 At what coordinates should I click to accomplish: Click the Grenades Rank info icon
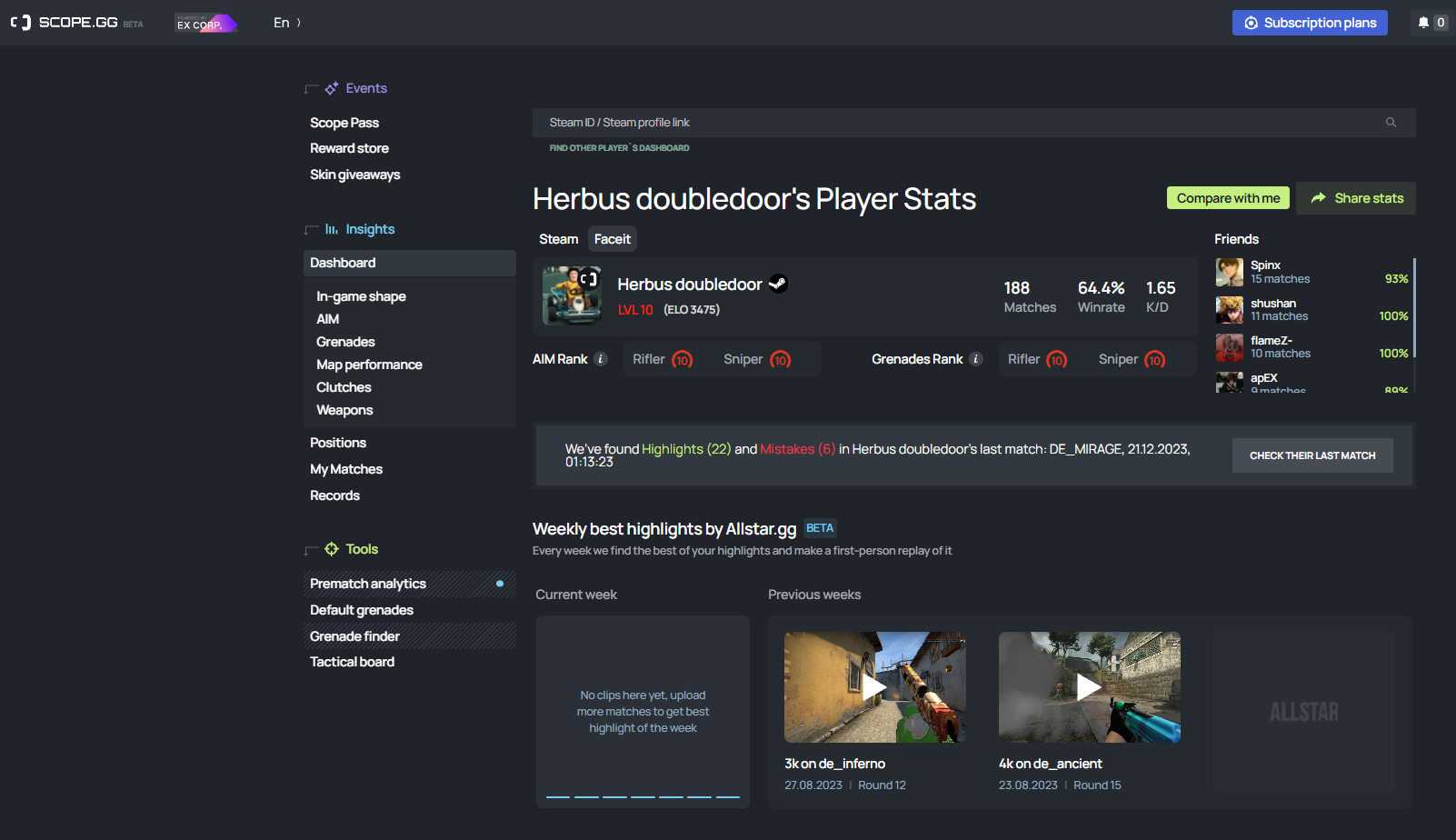pos(976,359)
